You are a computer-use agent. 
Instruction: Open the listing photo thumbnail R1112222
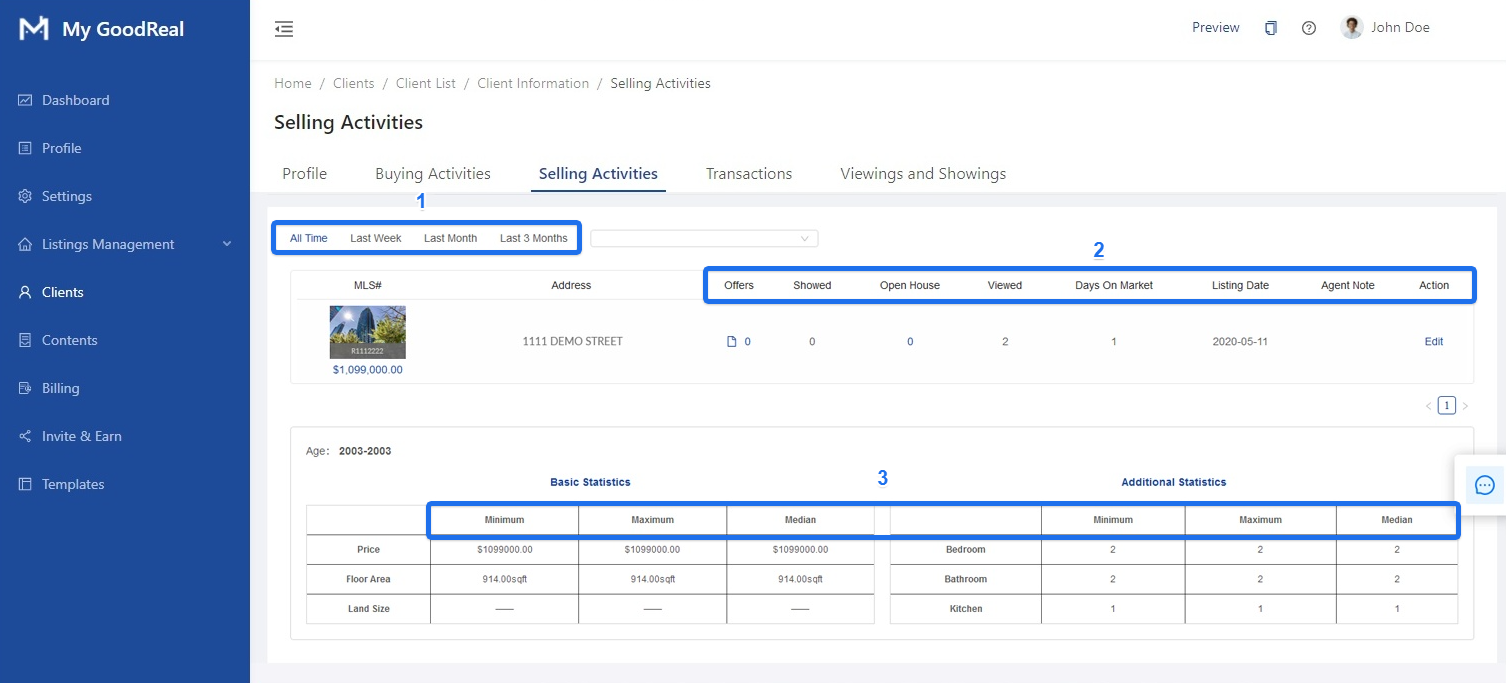click(367, 332)
